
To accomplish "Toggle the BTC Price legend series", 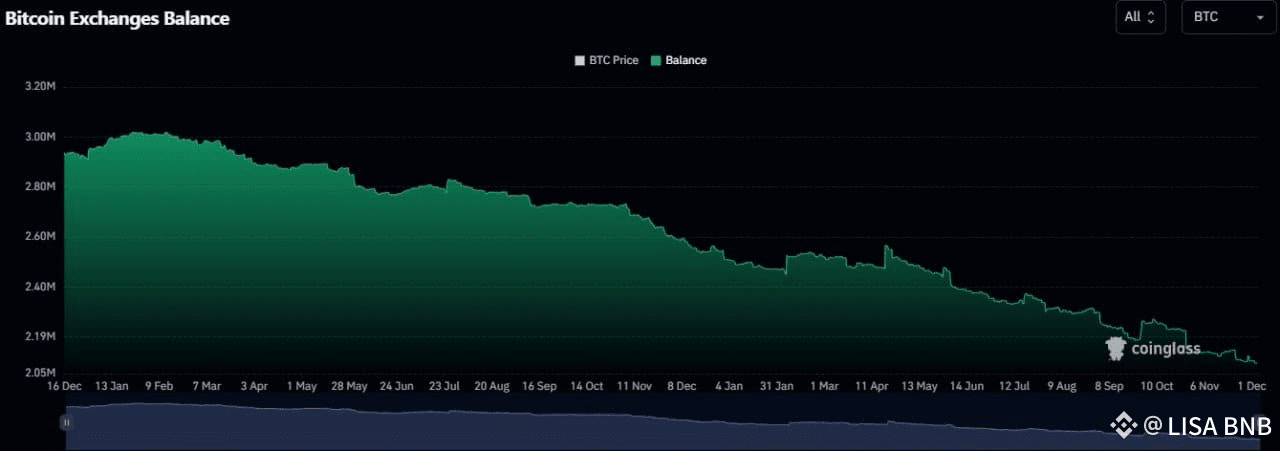I will tap(606, 60).
